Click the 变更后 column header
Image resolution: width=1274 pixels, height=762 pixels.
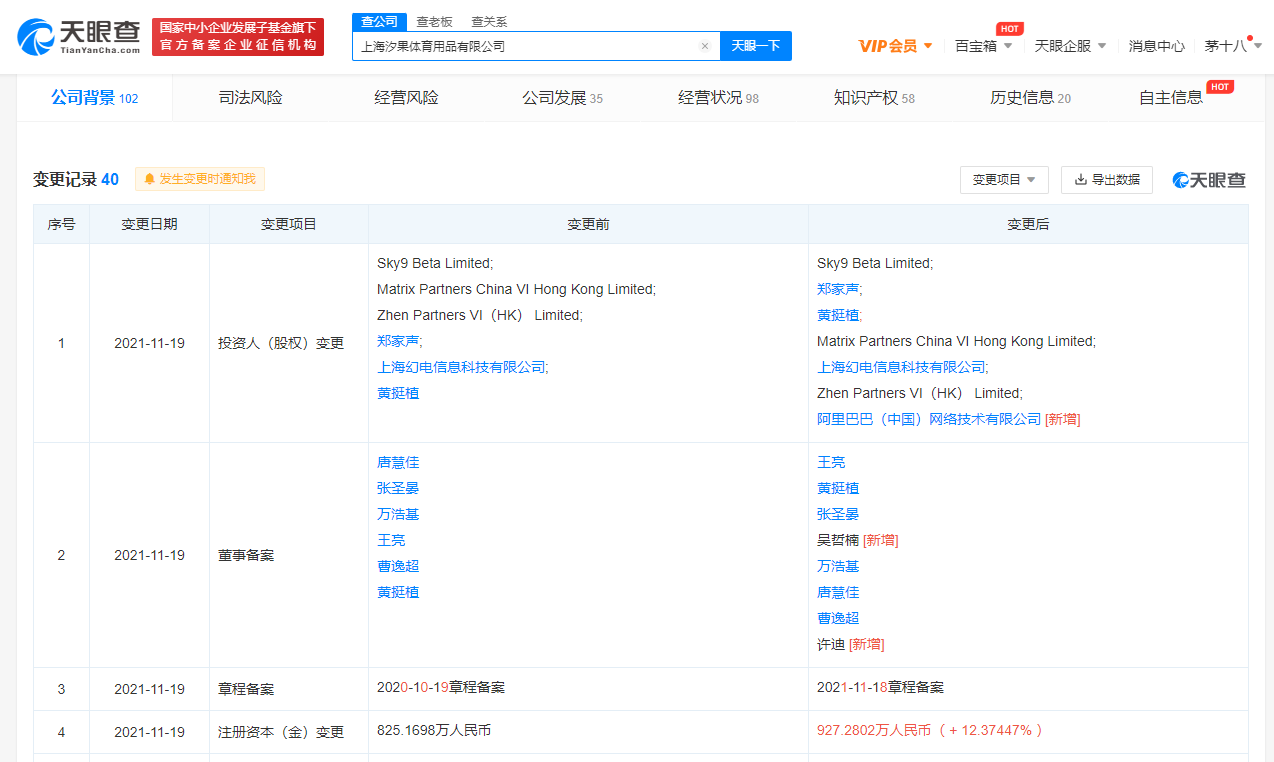(1028, 225)
